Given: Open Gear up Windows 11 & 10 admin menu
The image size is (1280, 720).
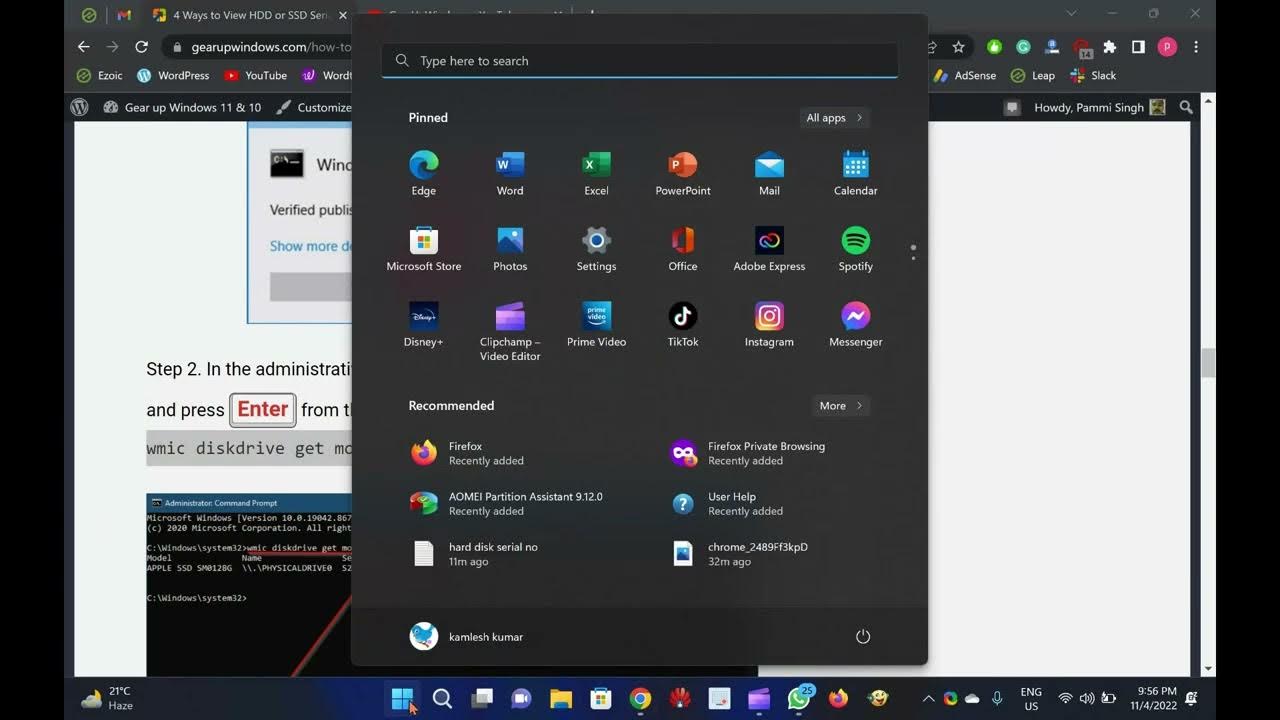Looking at the screenshot, I should pos(181,107).
